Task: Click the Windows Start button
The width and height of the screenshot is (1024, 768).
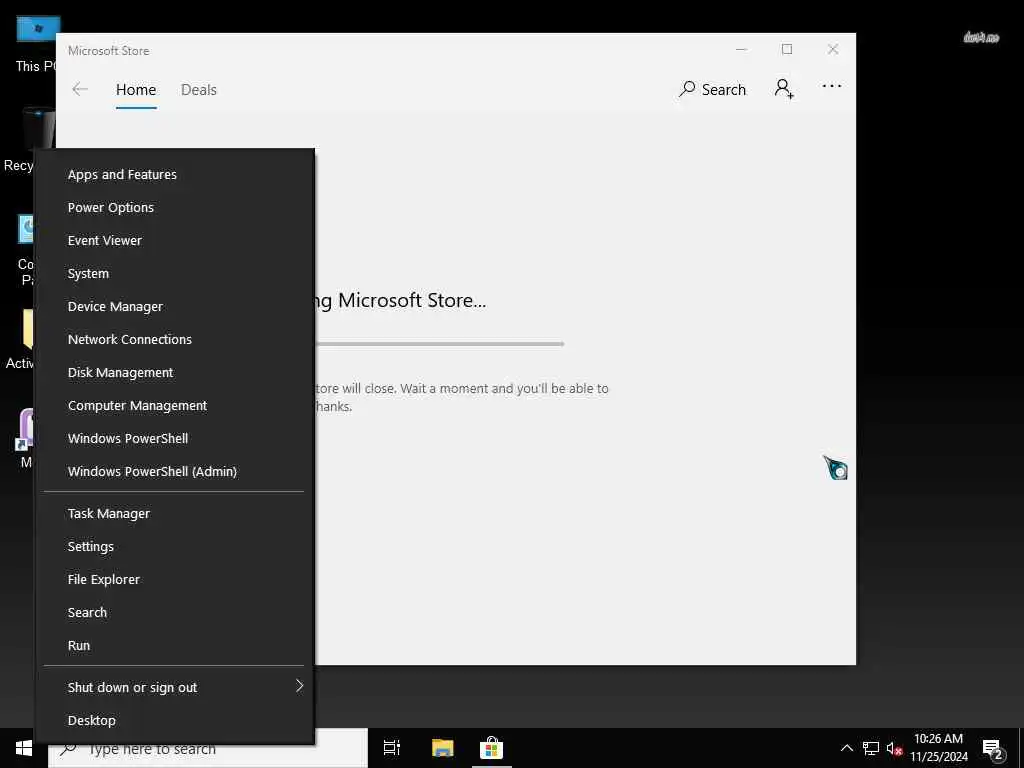Action: click(24, 748)
